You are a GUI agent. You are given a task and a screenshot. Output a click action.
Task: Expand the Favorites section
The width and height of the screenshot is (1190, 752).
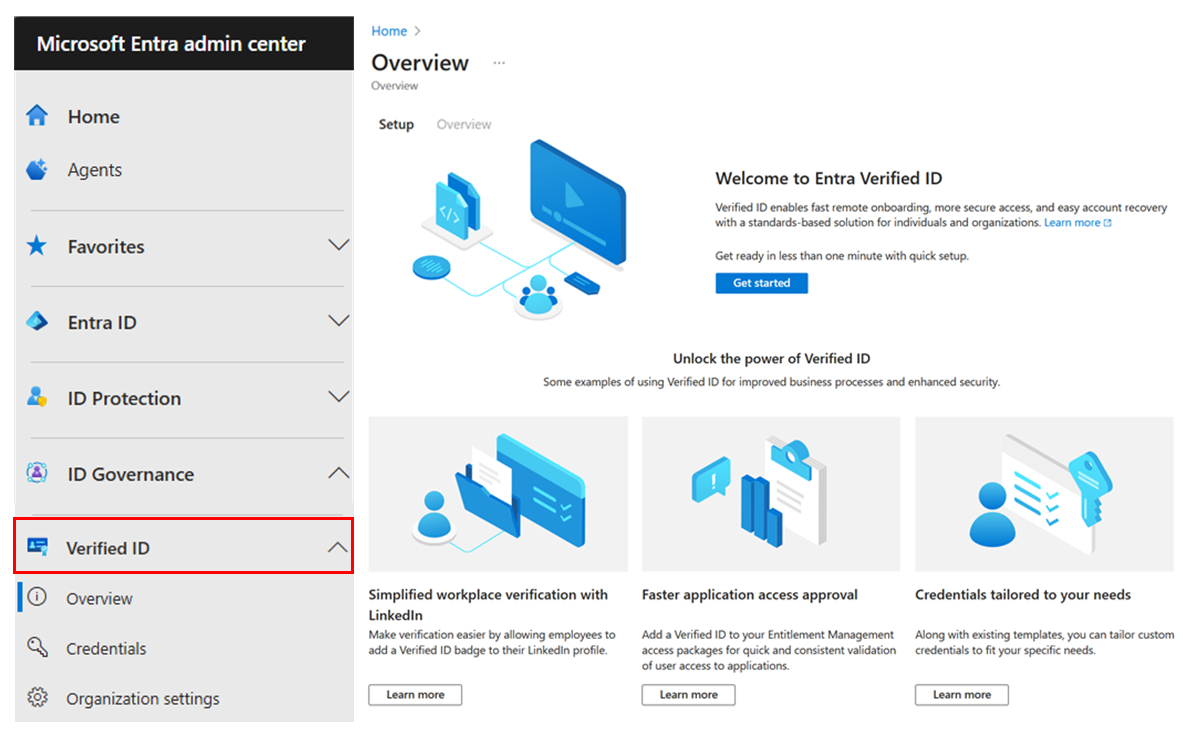pos(339,246)
